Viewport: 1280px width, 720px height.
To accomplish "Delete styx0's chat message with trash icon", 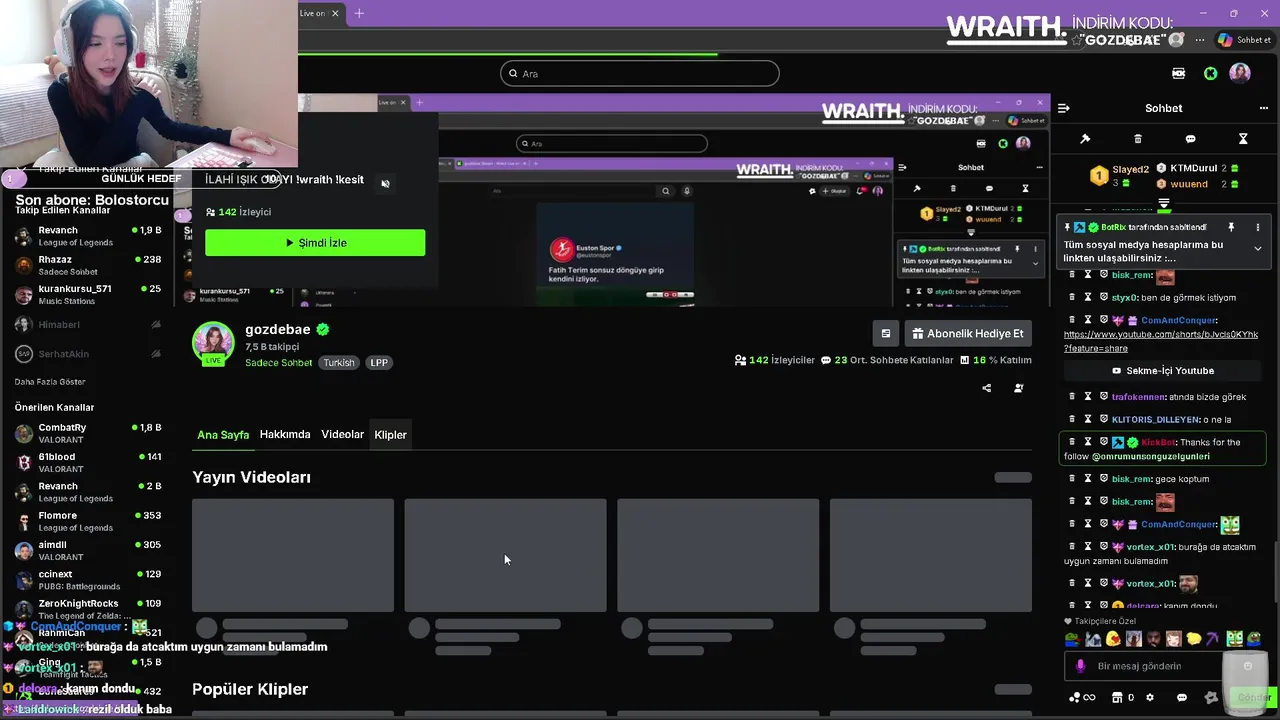I will click(1072, 297).
